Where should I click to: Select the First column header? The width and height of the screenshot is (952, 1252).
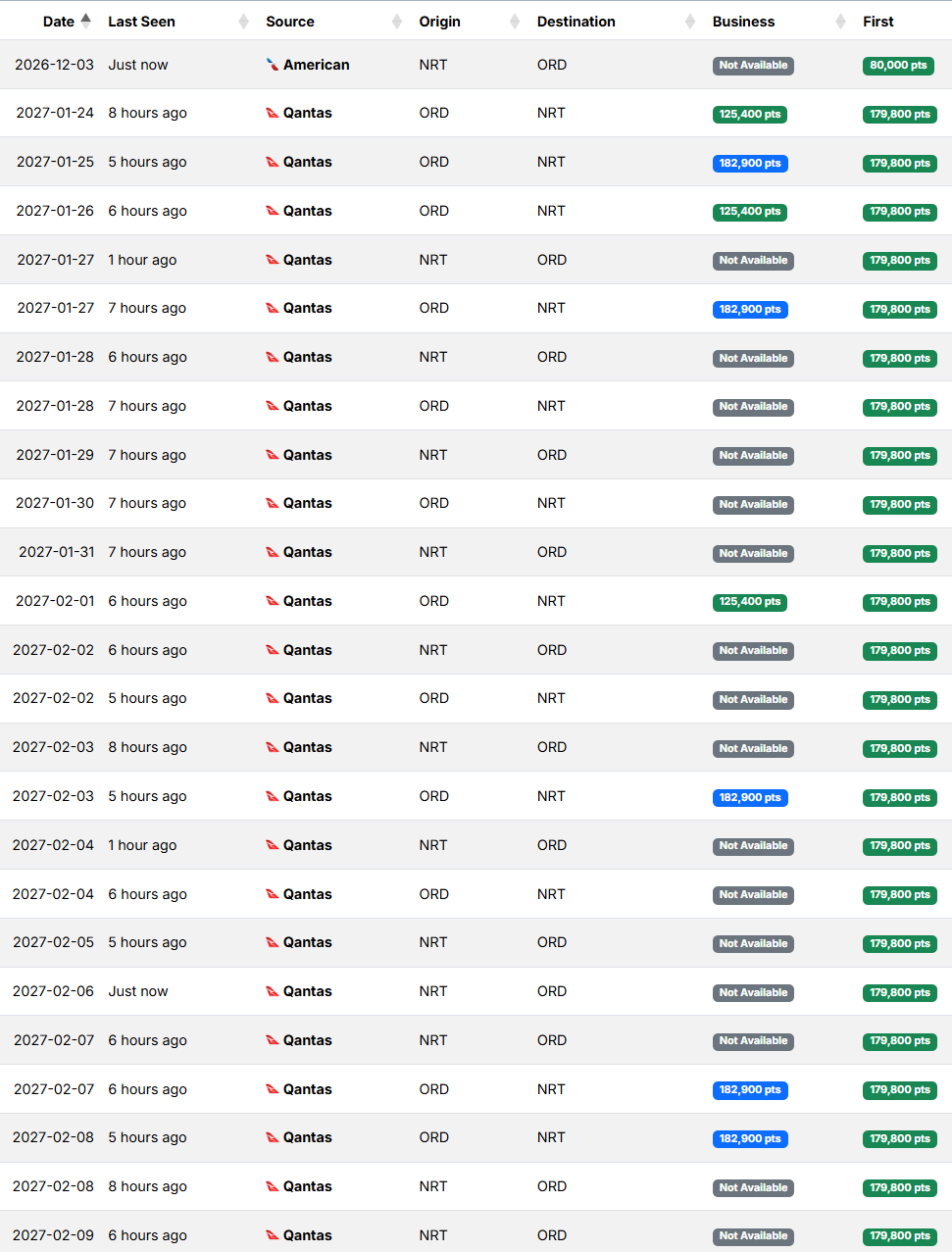(x=877, y=22)
